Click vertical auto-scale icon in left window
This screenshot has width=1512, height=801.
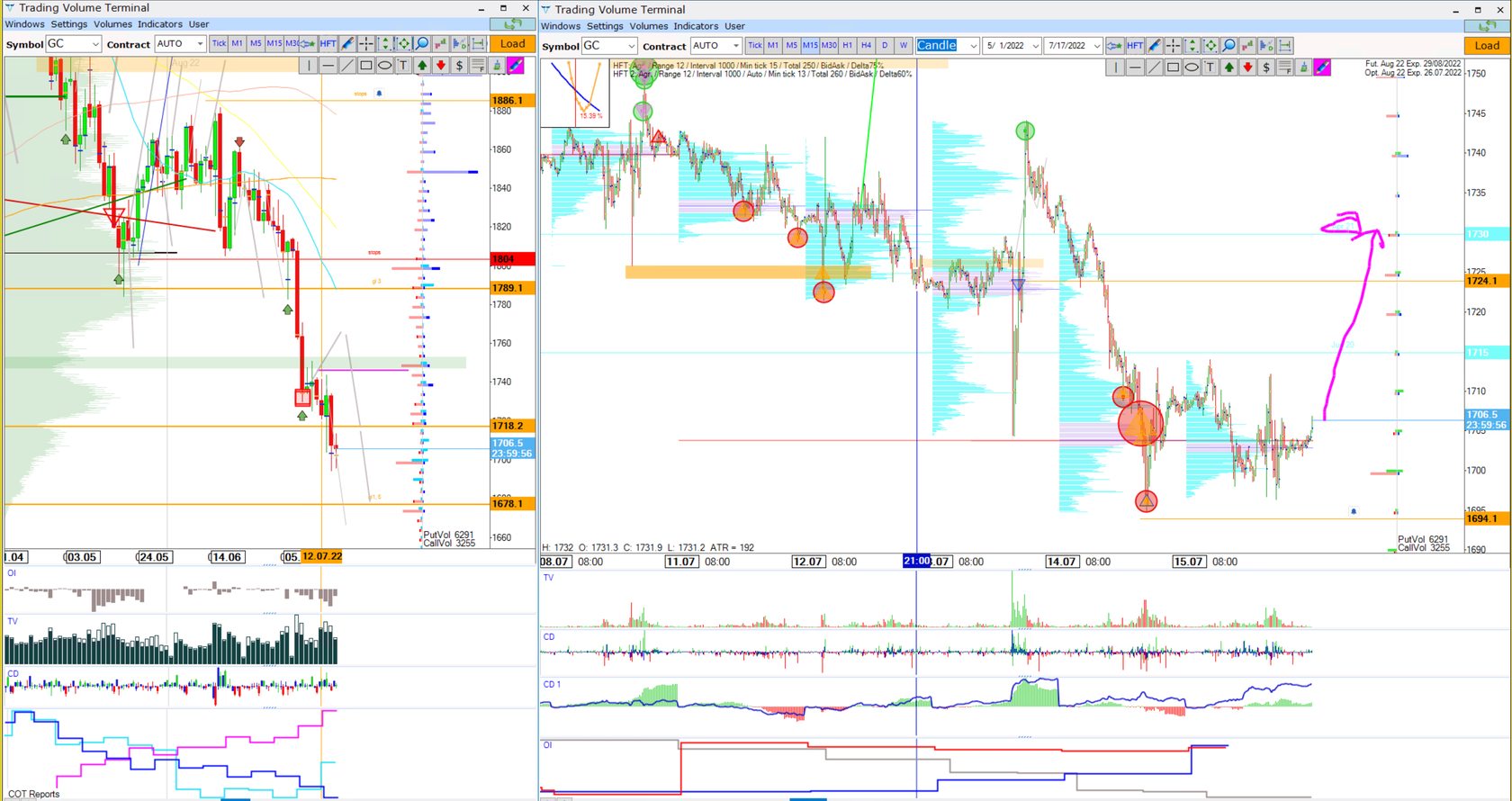pyautogui.click(x=385, y=43)
